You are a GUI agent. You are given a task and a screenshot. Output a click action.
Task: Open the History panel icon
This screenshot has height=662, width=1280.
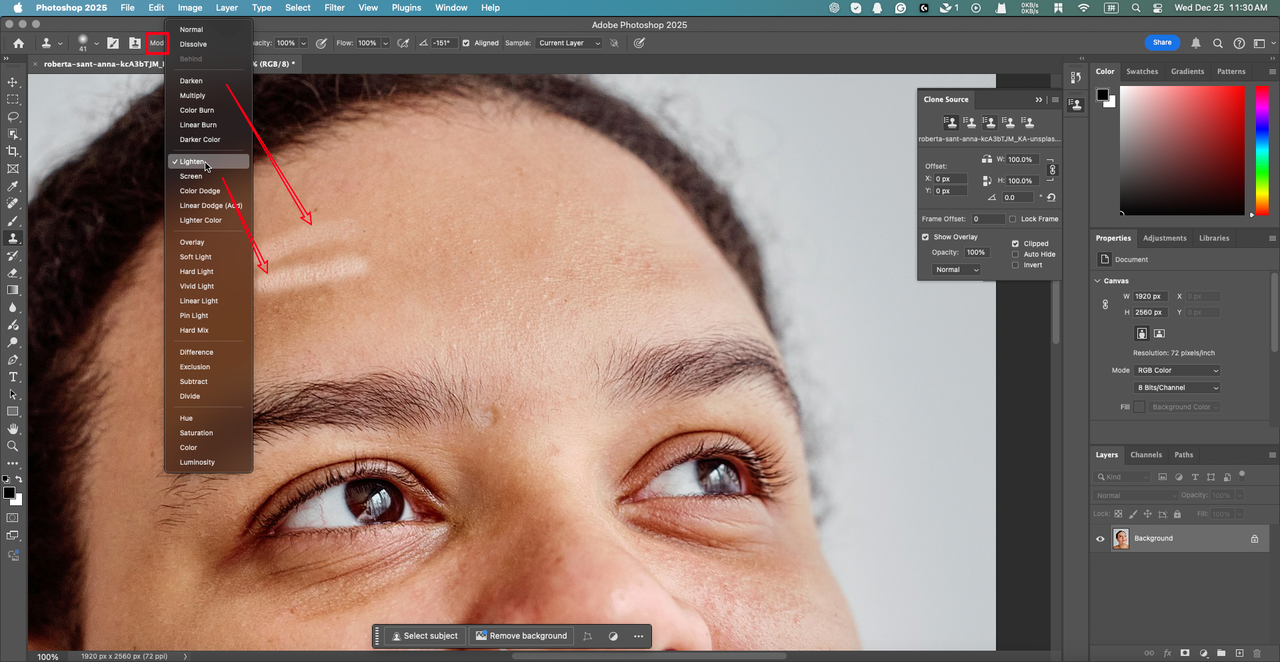coord(1076,77)
